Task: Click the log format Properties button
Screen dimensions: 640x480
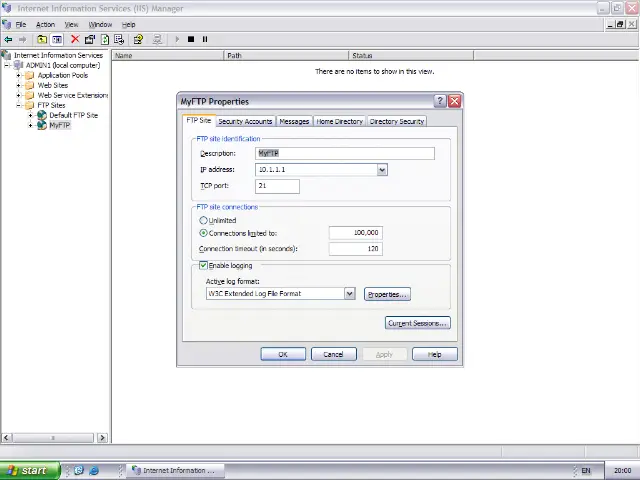Action: click(x=387, y=294)
